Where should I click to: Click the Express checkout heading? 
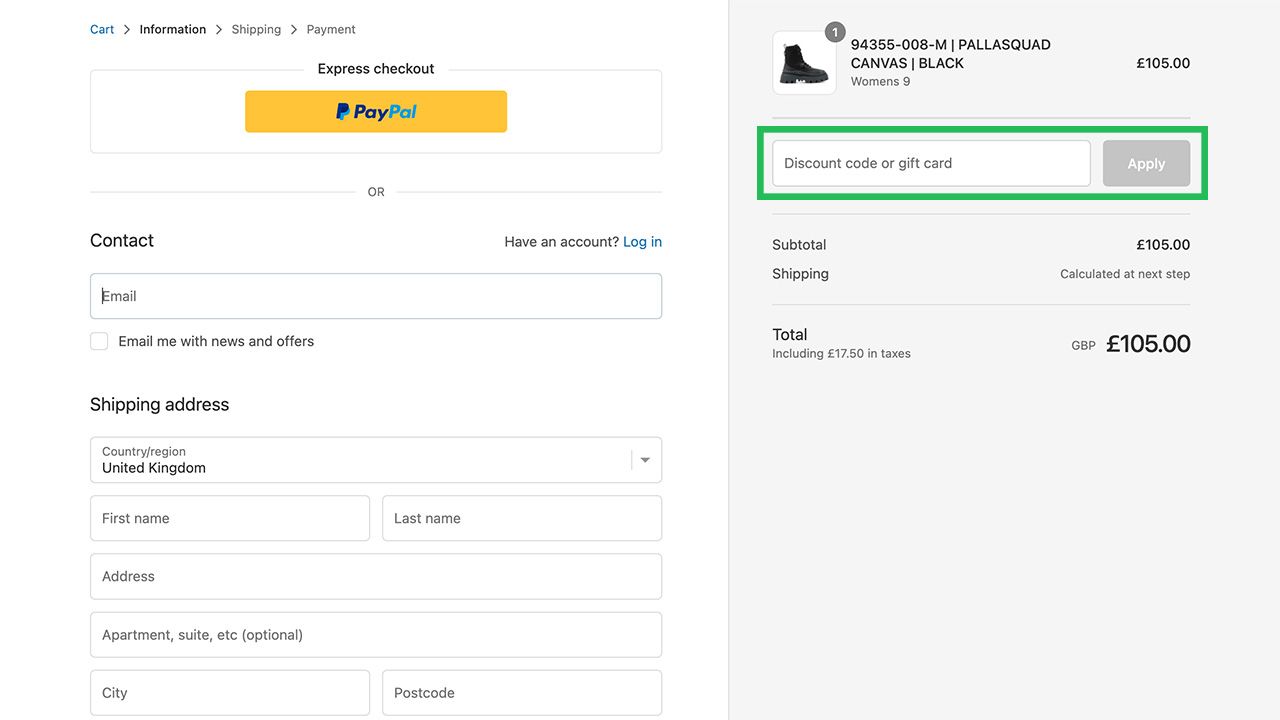click(376, 69)
